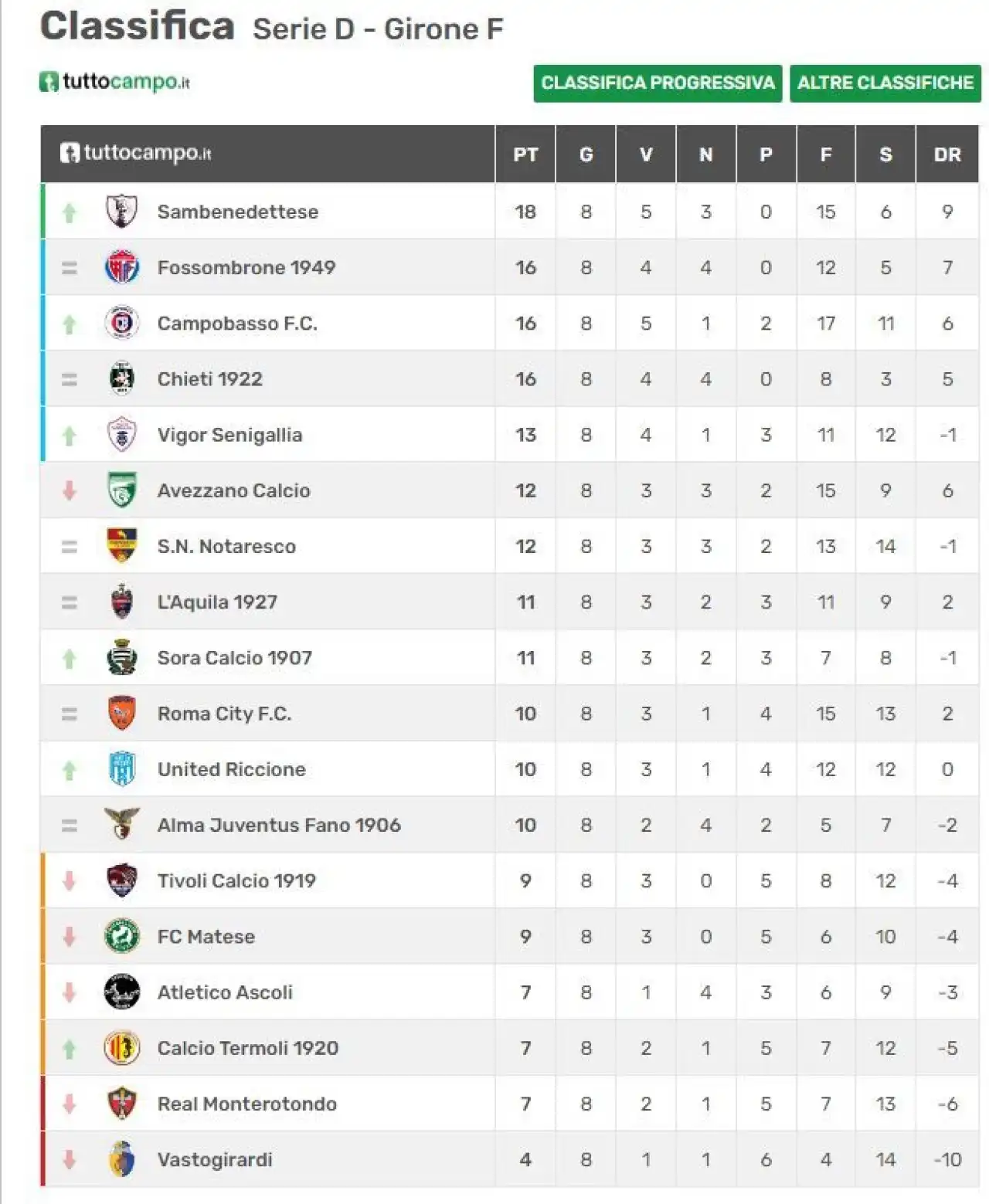Click the Real Monterotondo team name
The image size is (989, 1204).
coord(246,1103)
